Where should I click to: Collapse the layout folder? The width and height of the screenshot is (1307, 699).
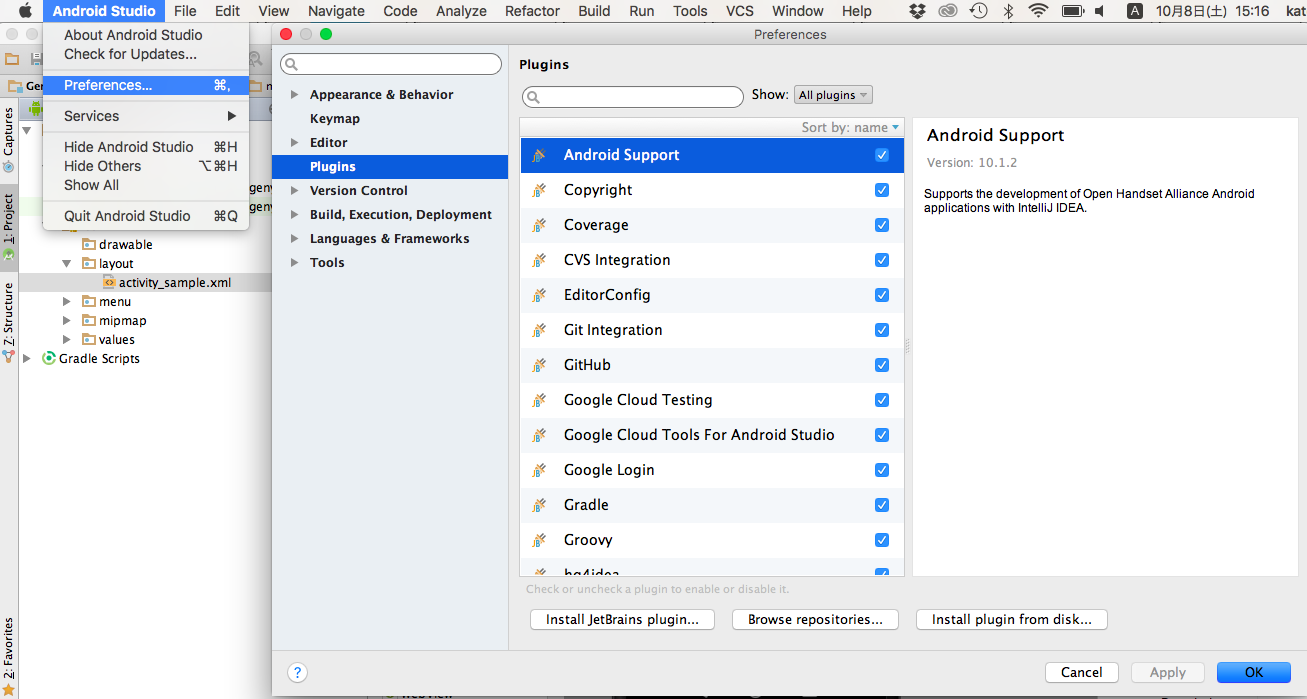point(67,264)
